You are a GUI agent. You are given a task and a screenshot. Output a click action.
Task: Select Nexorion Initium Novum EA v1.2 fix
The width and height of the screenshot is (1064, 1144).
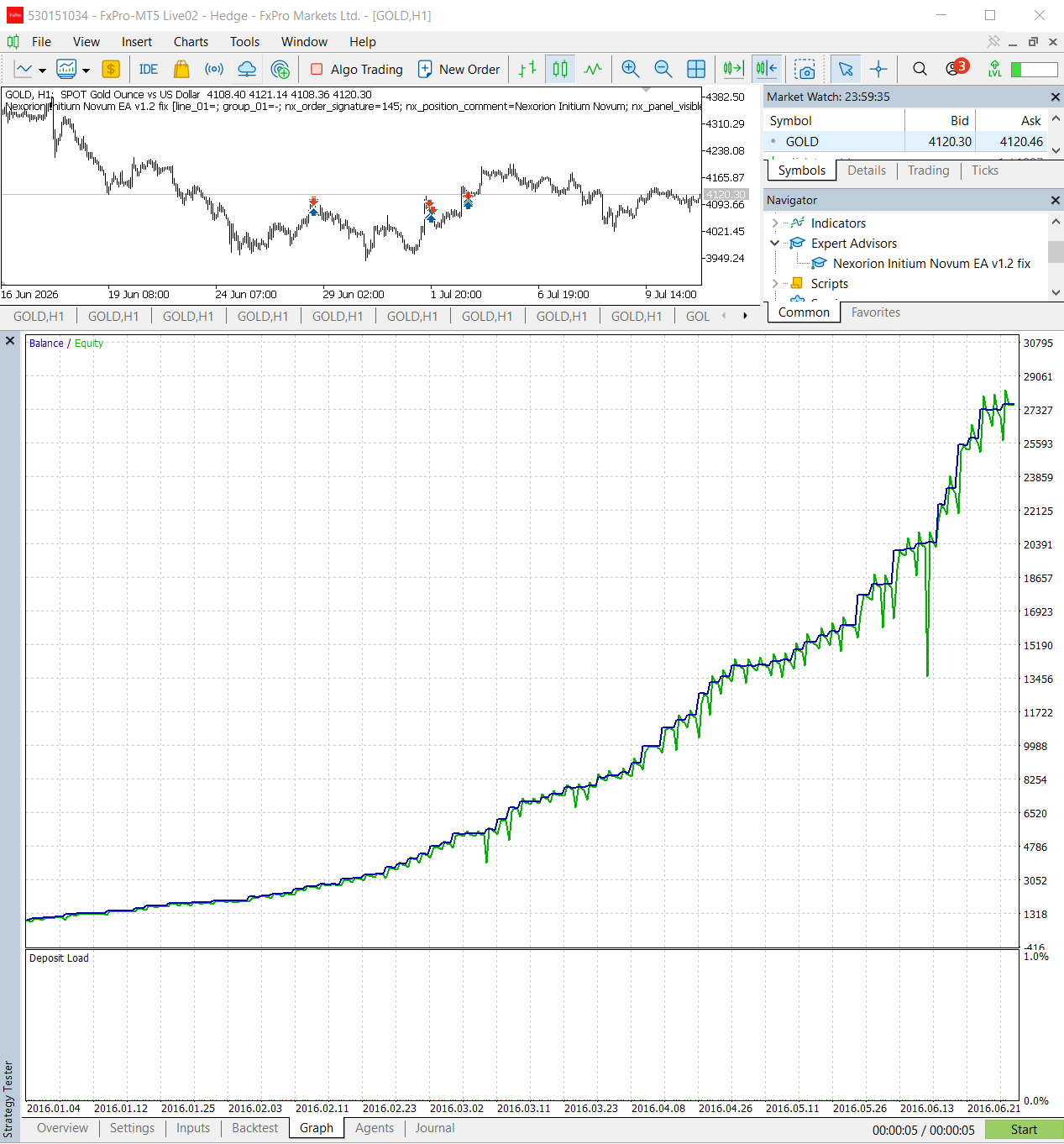click(931, 264)
